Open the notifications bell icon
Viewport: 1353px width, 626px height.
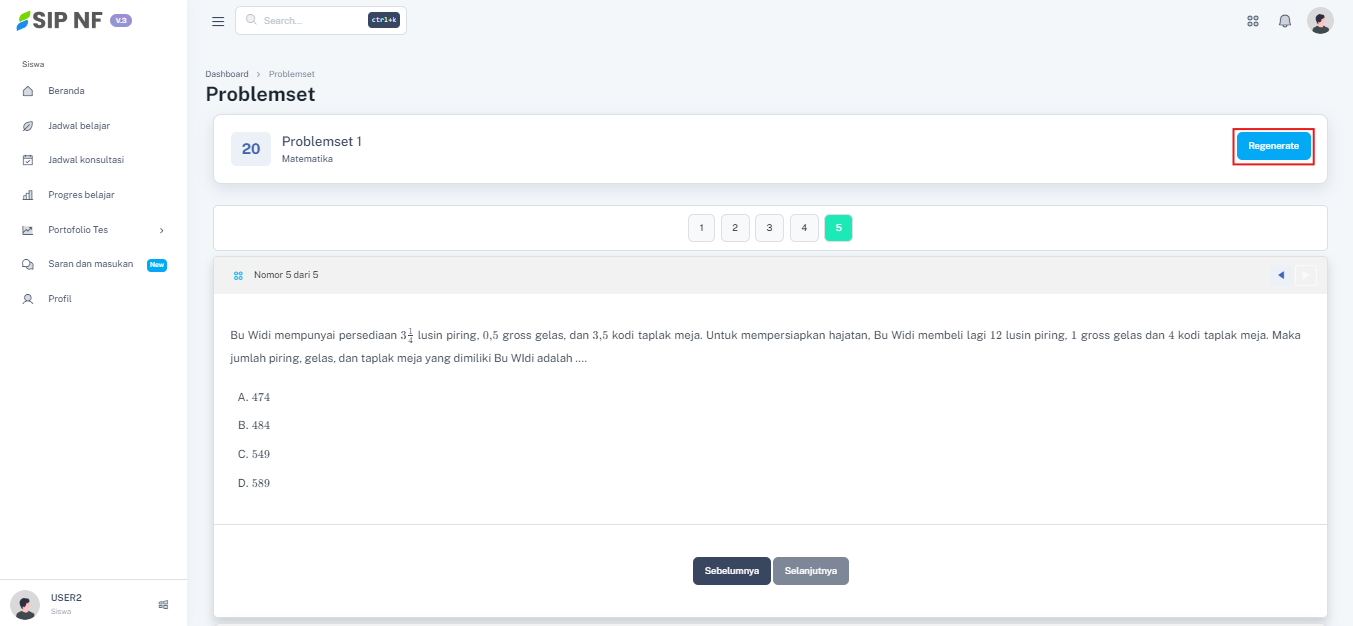[1285, 21]
